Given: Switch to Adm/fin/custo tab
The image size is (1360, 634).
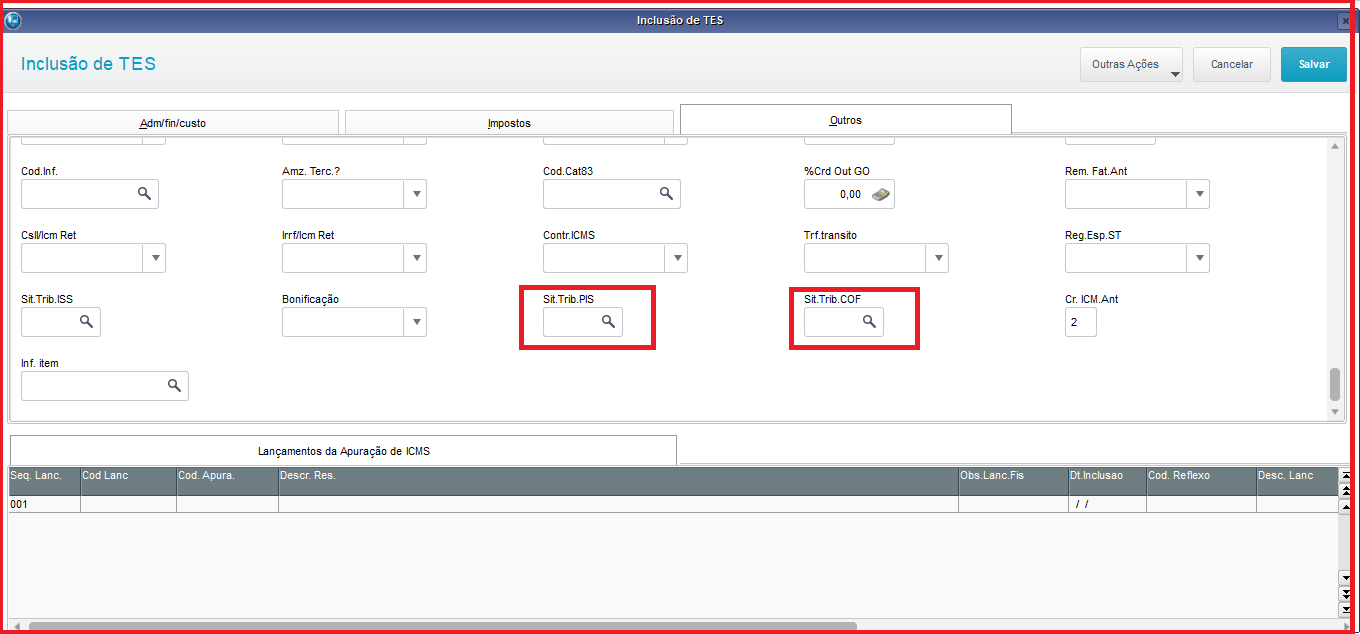Looking at the screenshot, I should pyautogui.click(x=173, y=122).
